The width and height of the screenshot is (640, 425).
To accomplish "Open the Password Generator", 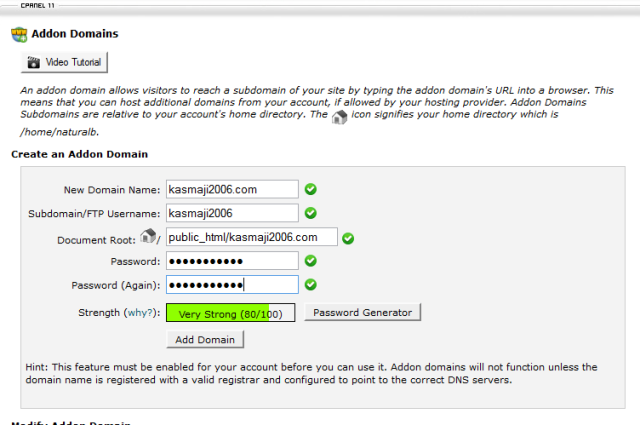I will pos(362,312).
